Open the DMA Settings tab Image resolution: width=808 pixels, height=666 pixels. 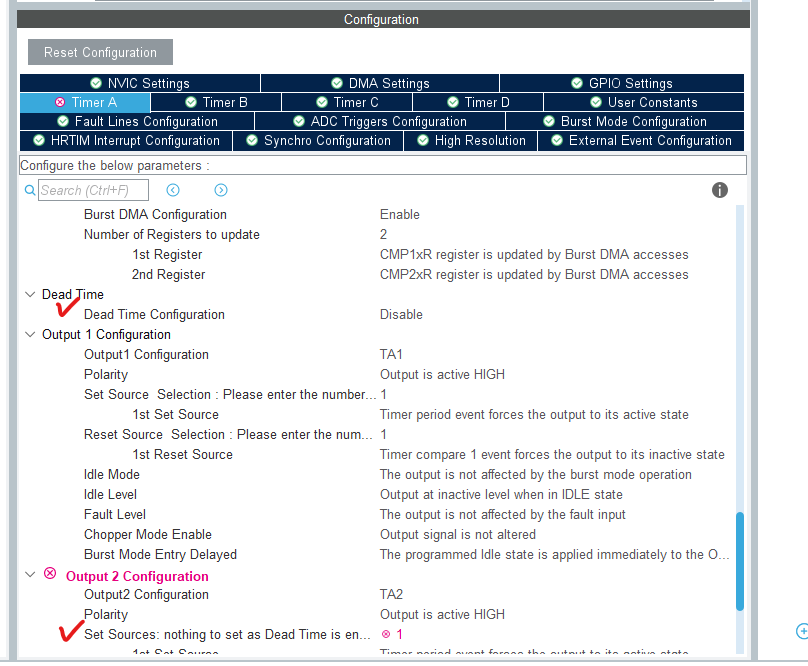point(380,83)
